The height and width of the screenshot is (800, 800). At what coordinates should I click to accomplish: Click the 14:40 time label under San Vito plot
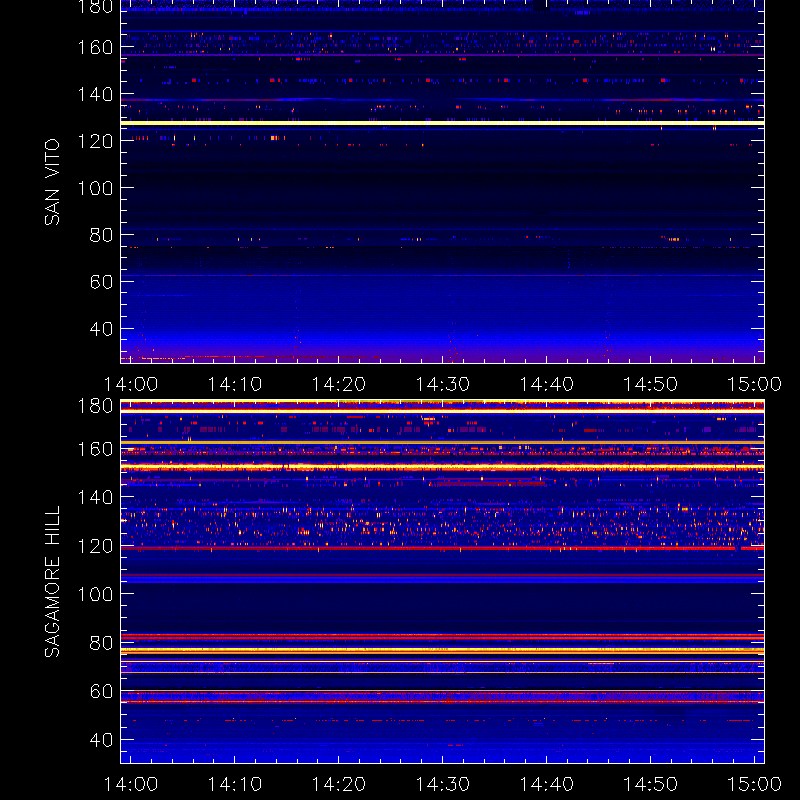[547, 384]
